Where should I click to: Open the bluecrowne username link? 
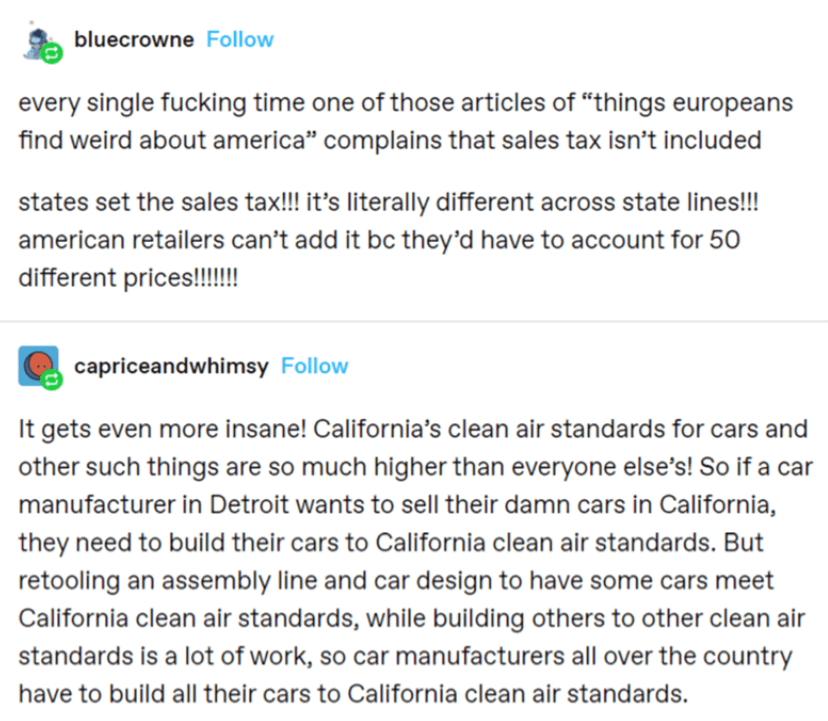(x=134, y=40)
